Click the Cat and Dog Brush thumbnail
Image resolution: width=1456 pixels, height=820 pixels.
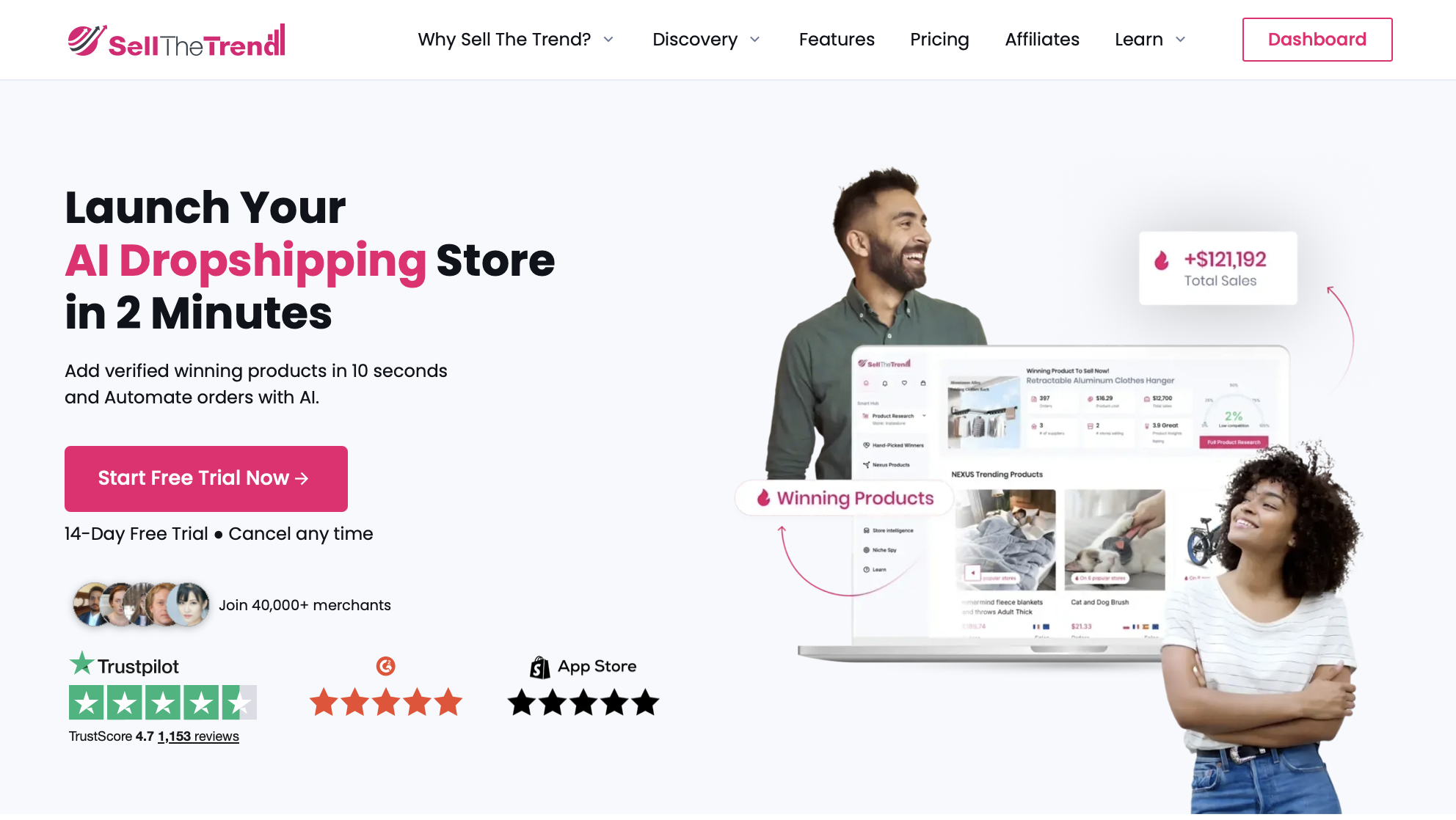click(1115, 540)
